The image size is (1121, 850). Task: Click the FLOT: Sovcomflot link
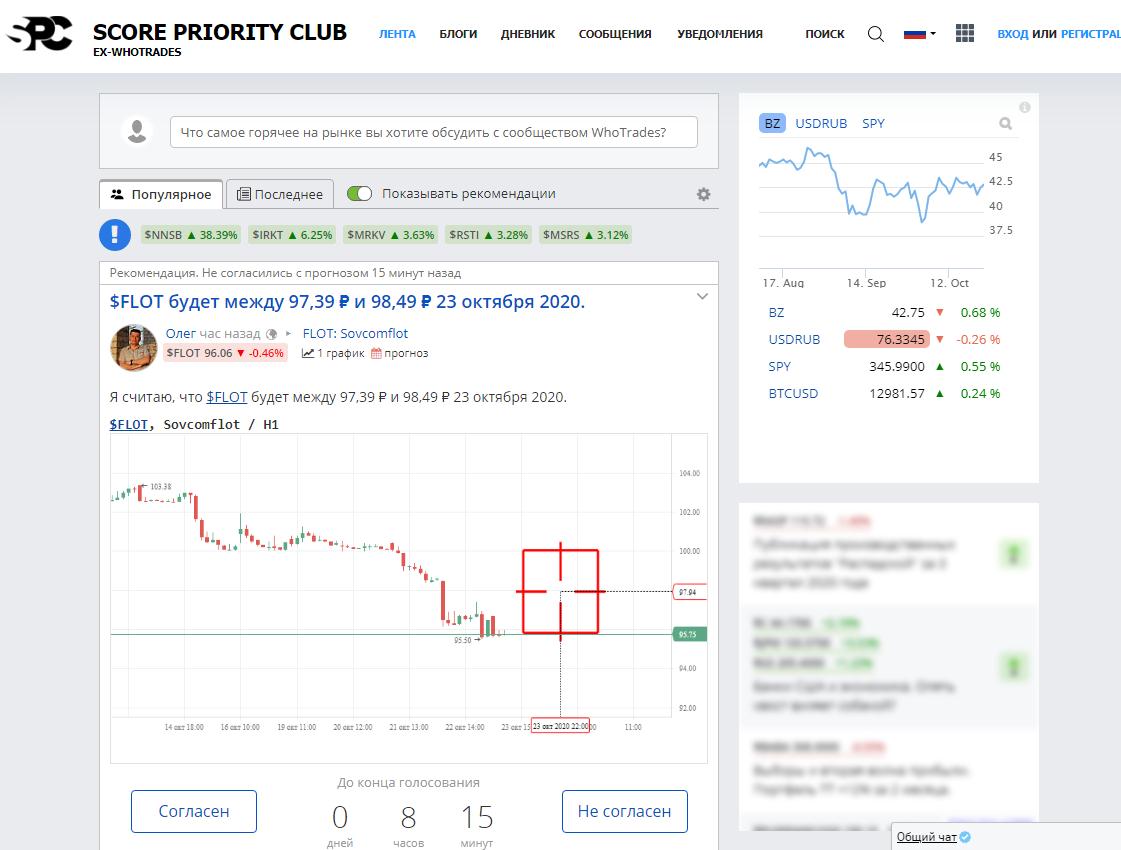355,333
